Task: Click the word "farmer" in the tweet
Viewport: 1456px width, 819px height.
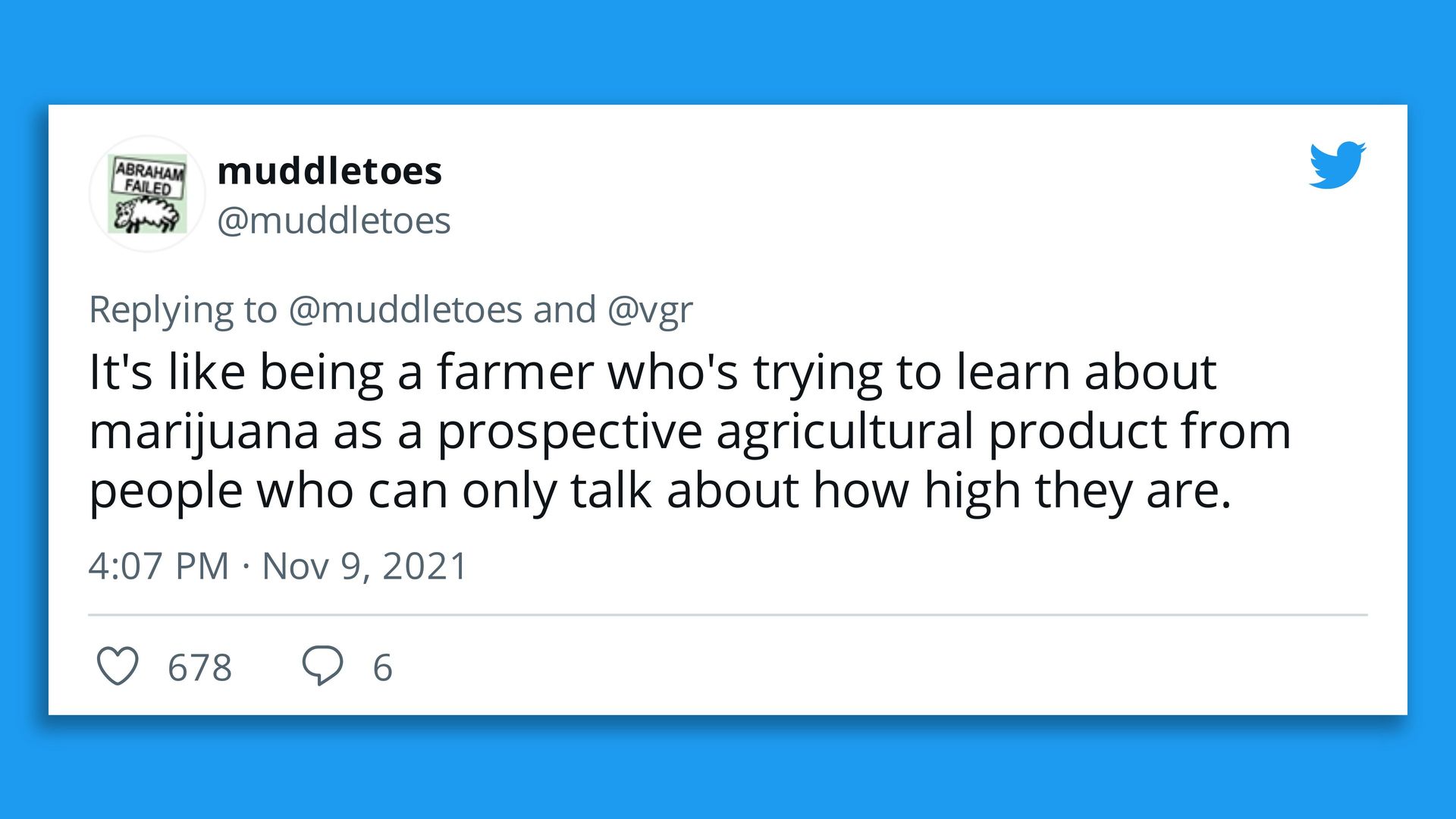Action: pyautogui.click(x=514, y=372)
